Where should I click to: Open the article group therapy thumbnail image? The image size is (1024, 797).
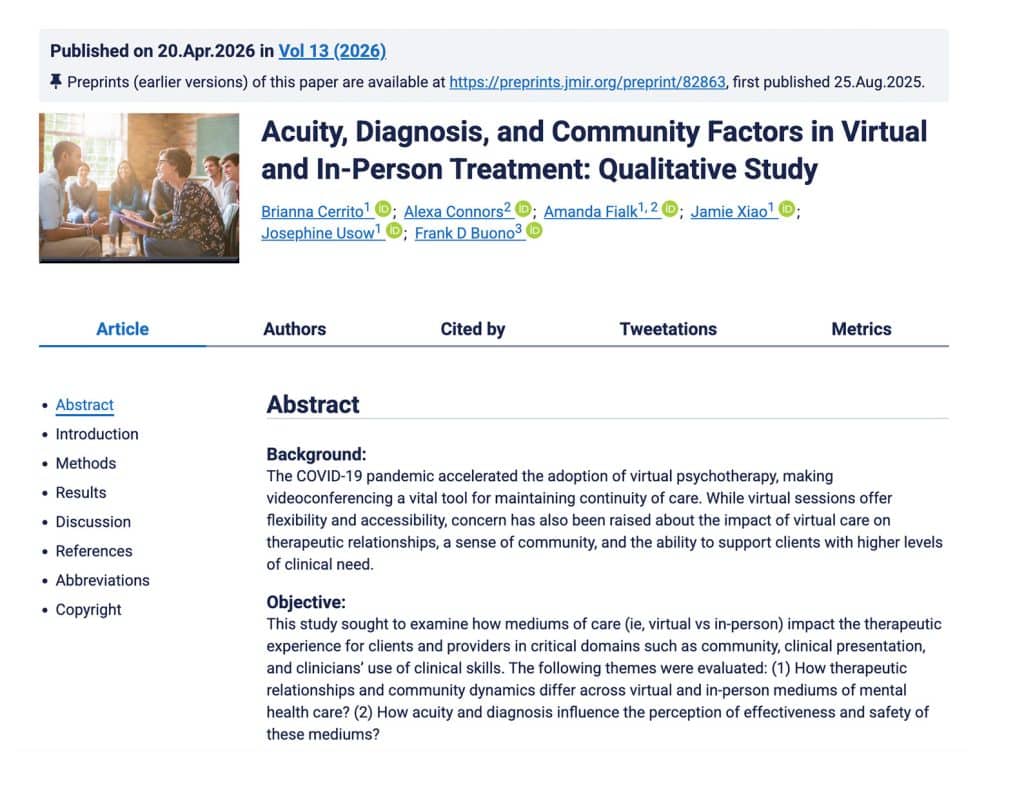tap(139, 188)
